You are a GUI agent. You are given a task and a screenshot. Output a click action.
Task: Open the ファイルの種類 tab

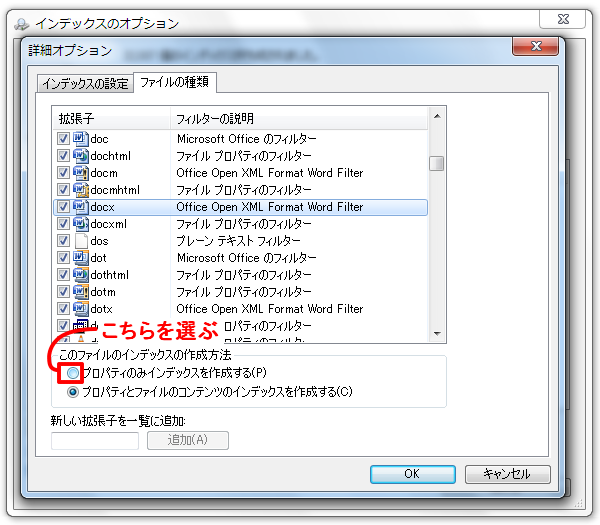coord(174,82)
